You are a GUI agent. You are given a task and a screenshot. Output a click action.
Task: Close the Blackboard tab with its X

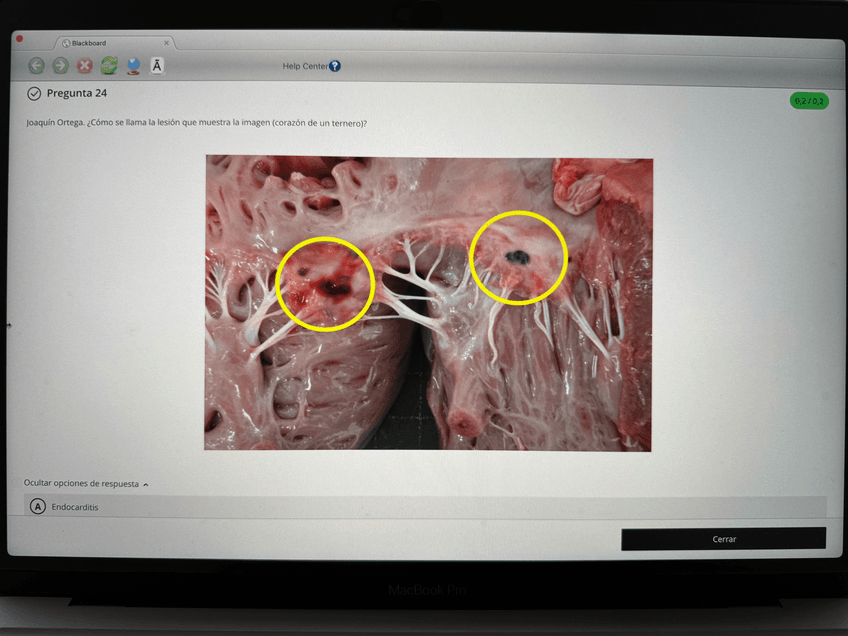click(x=167, y=43)
